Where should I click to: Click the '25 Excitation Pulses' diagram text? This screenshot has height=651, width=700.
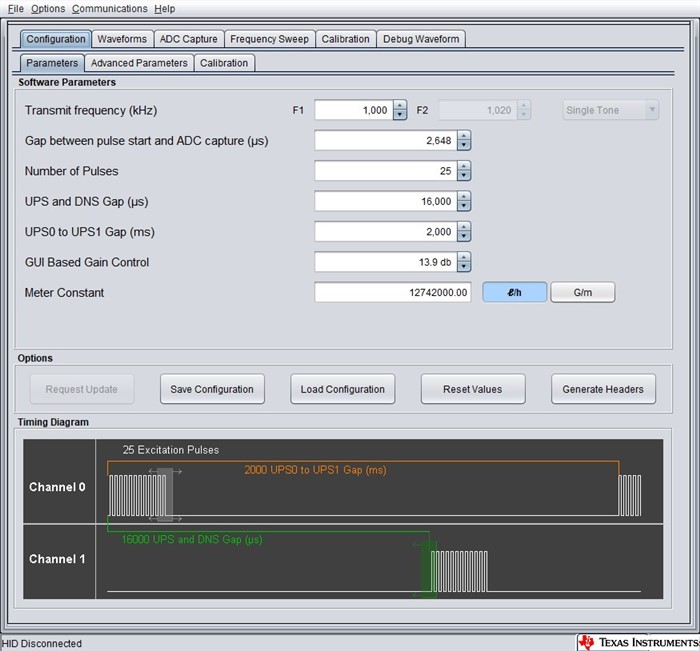pyautogui.click(x=171, y=450)
